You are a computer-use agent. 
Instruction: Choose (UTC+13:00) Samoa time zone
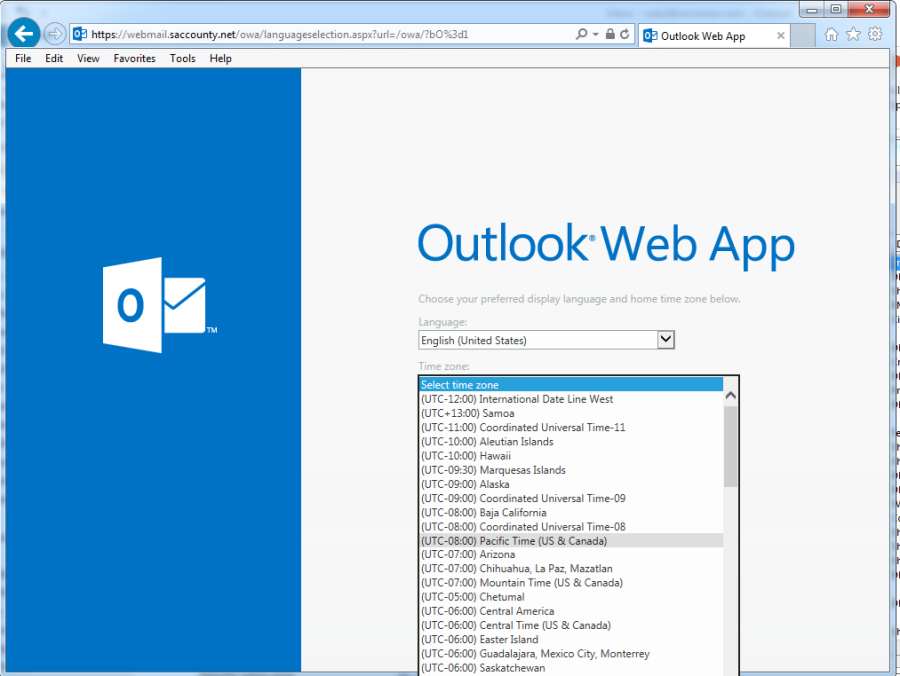click(571, 413)
